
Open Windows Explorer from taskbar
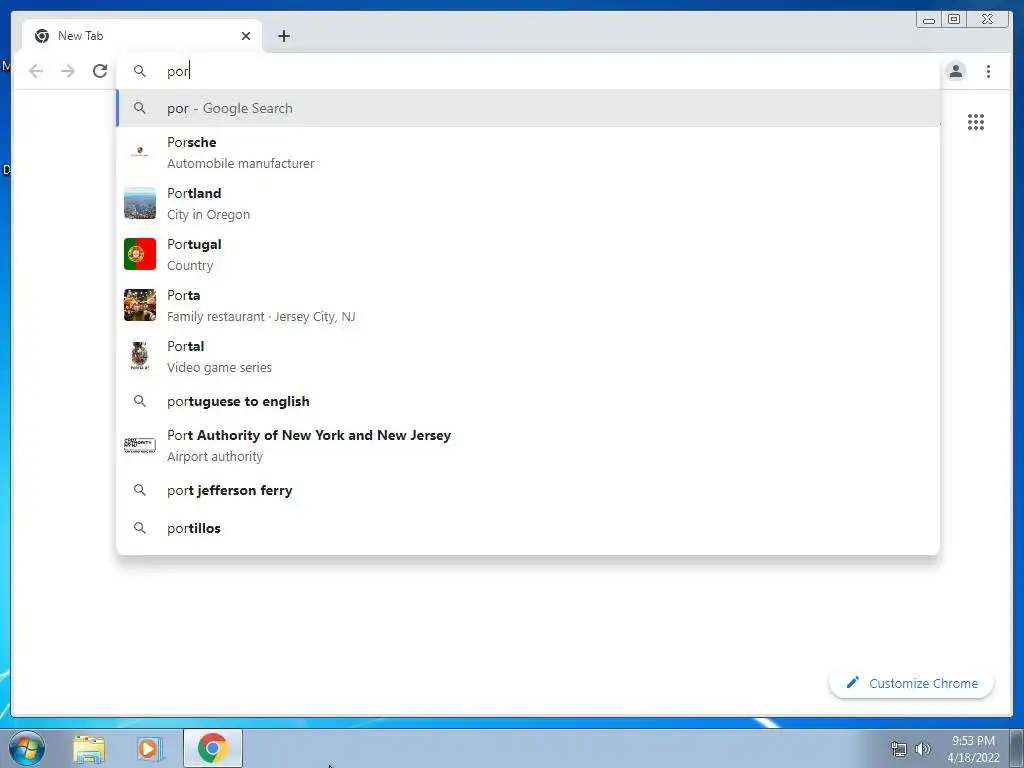click(89, 748)
